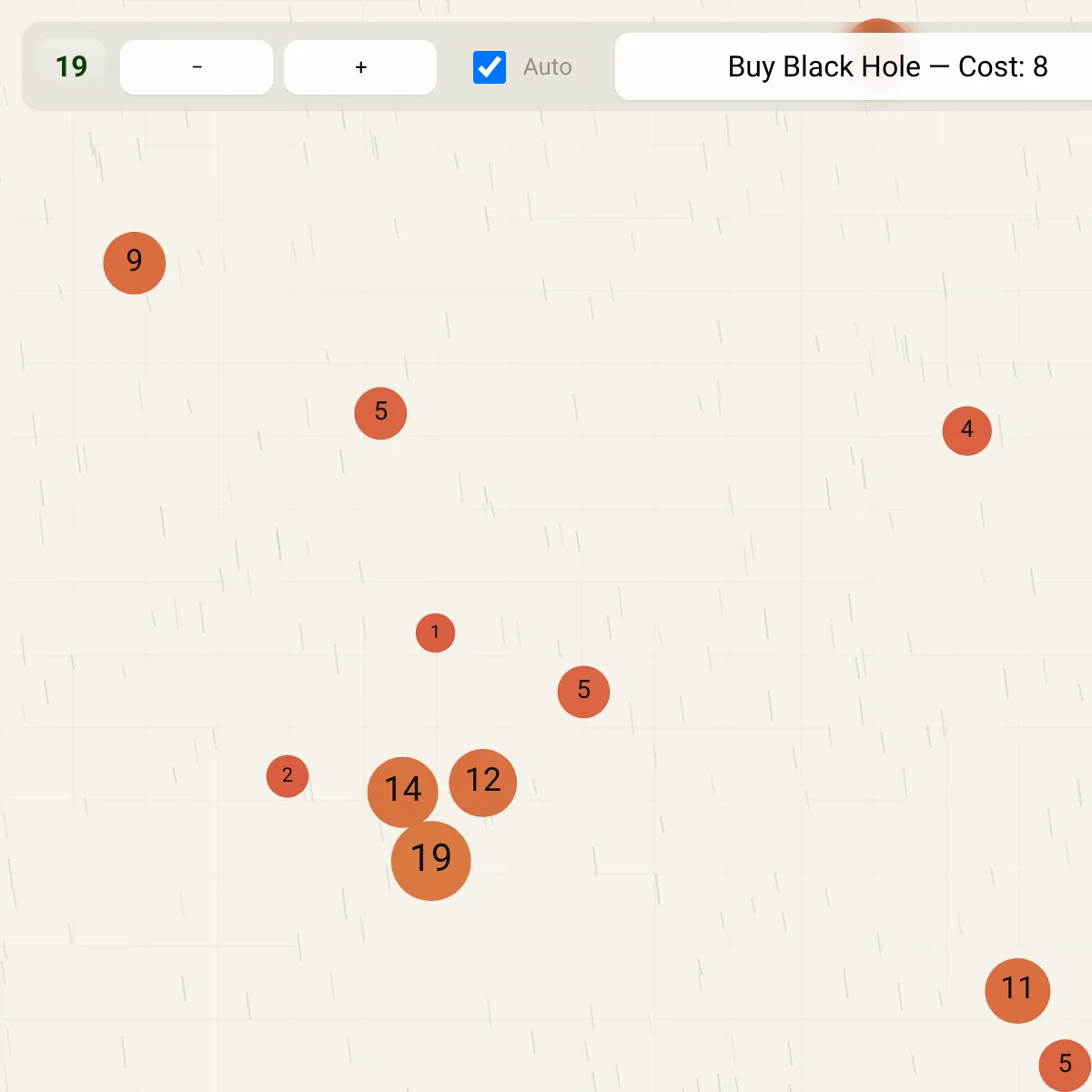Screen dimensions: 1092x1092
Task: Click the minus button in toolbar
Action: click(197, 67)
